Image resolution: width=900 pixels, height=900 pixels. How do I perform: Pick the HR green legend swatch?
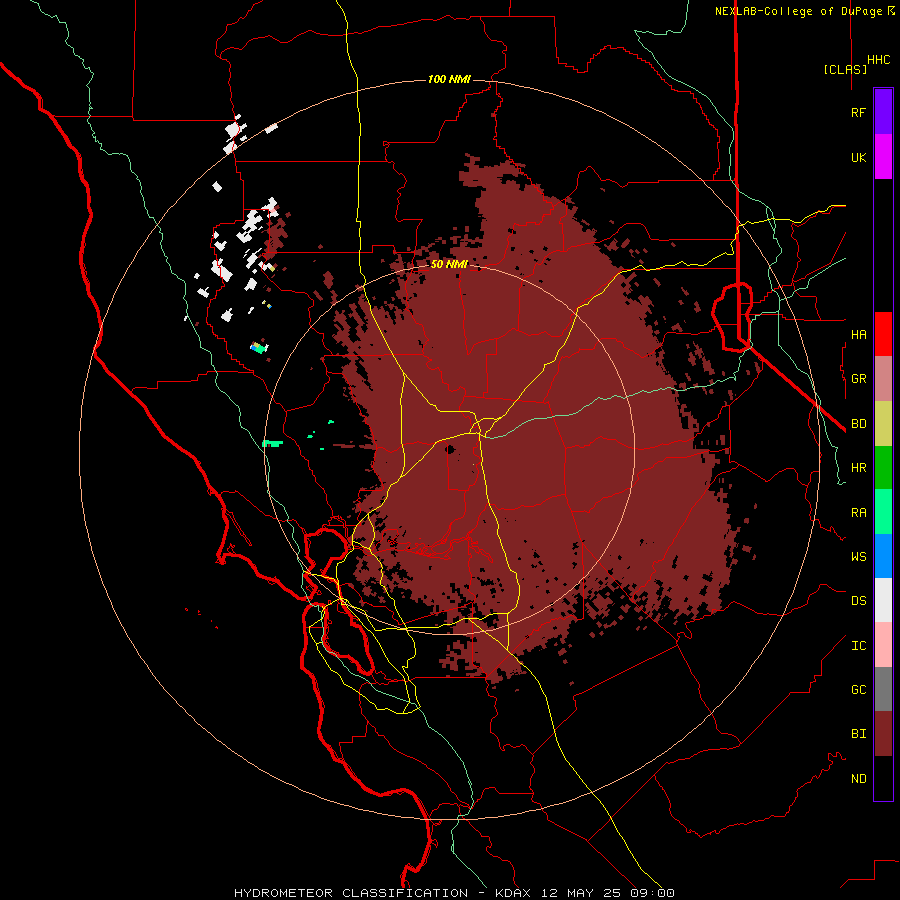[883, 468]
